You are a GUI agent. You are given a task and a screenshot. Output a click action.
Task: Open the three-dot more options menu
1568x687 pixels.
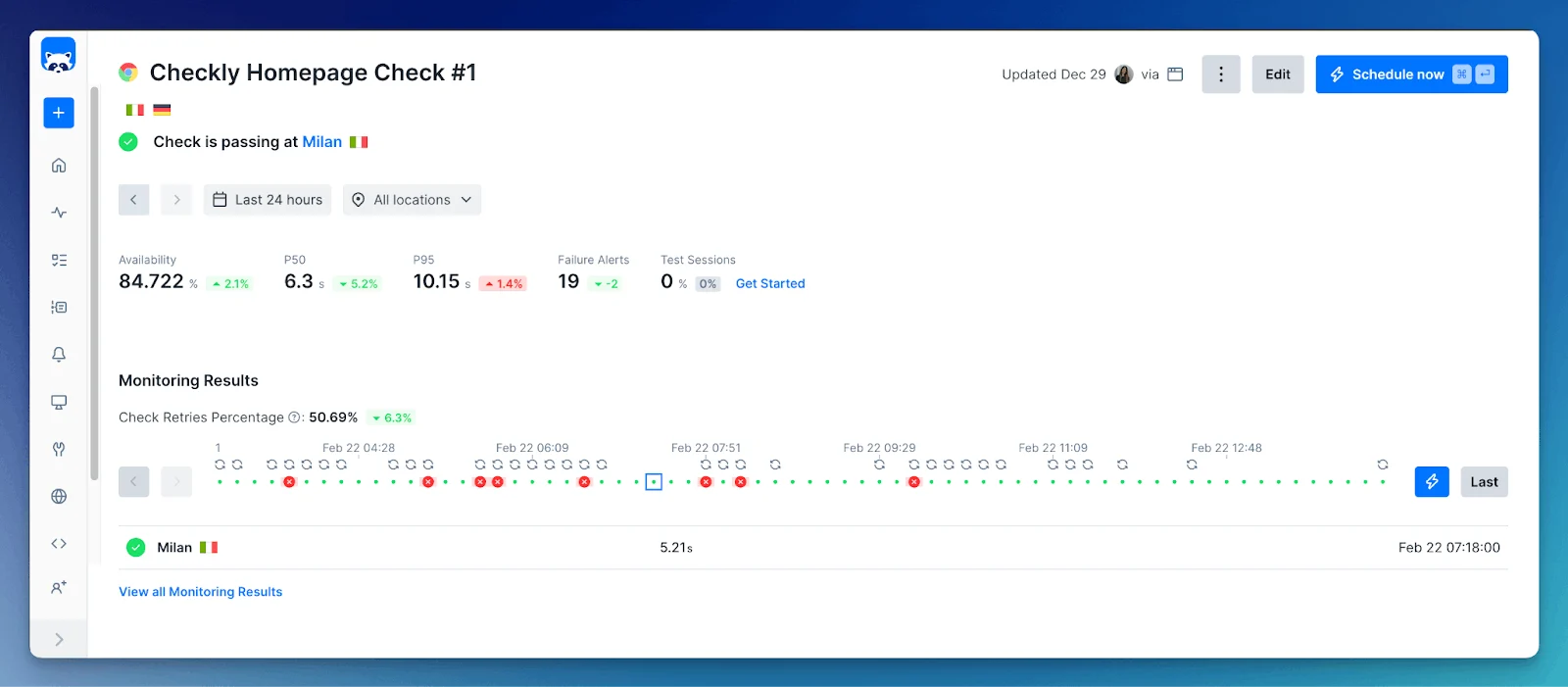click(x=1221, y=74)
